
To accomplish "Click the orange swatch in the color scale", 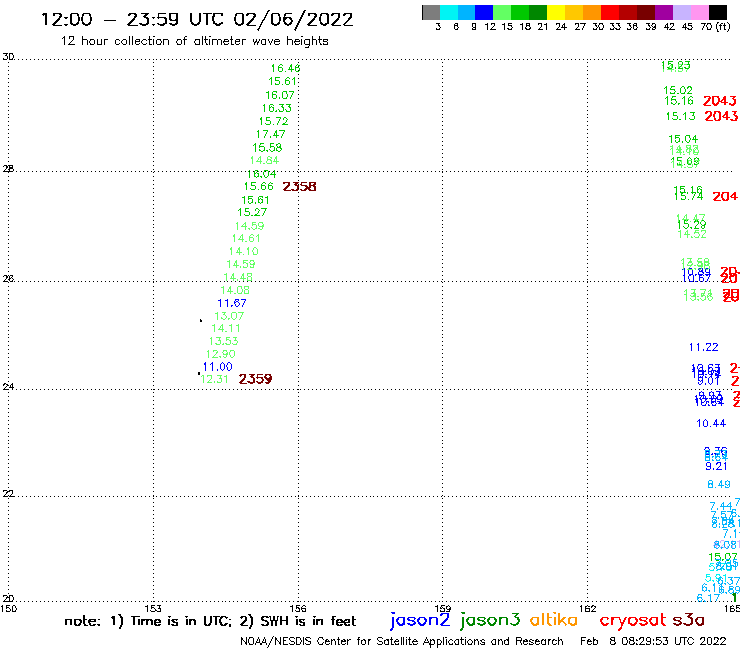I will (x=592, y=12).
